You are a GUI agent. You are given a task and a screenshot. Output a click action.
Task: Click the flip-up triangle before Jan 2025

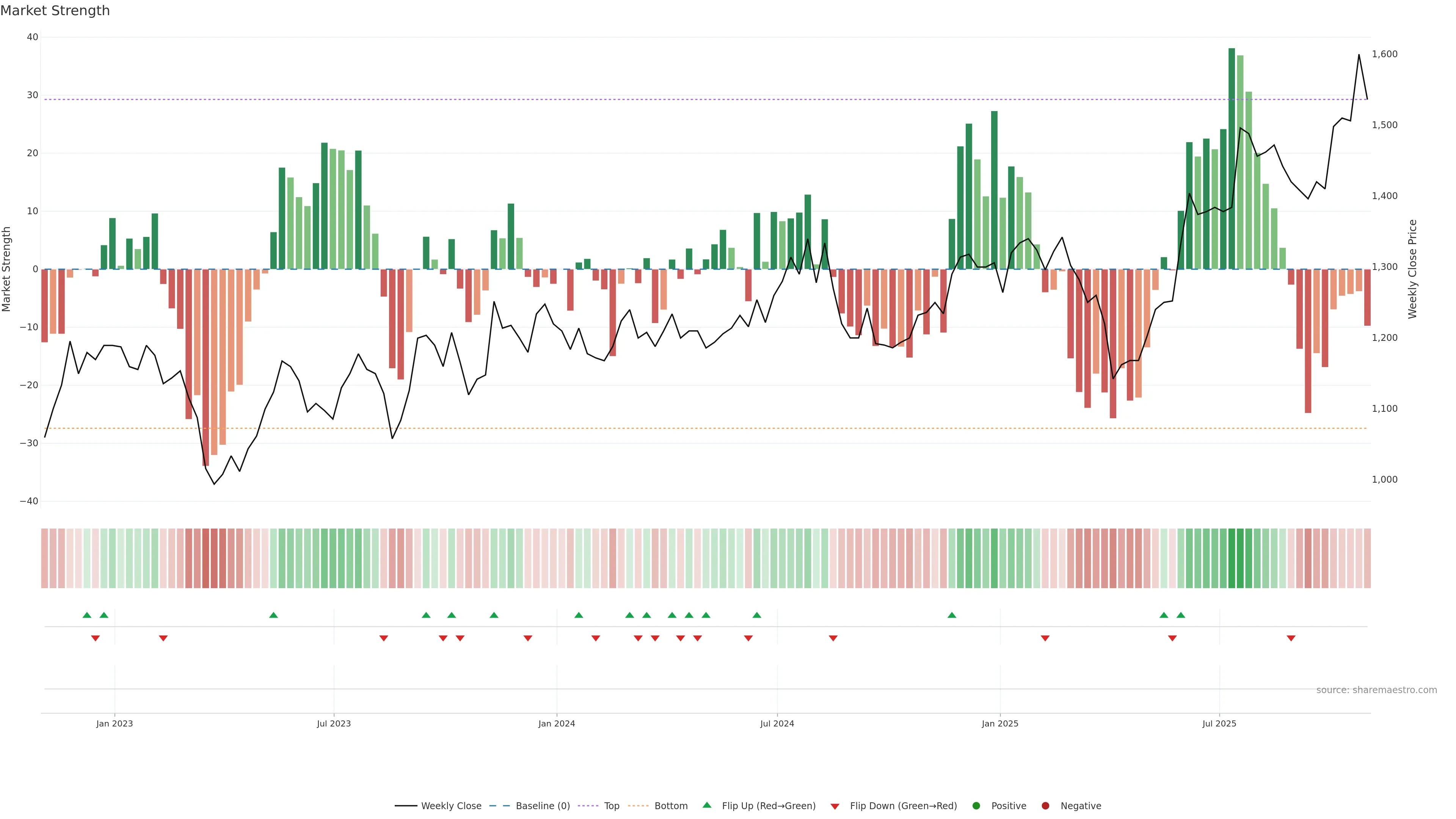click(952, 615)
